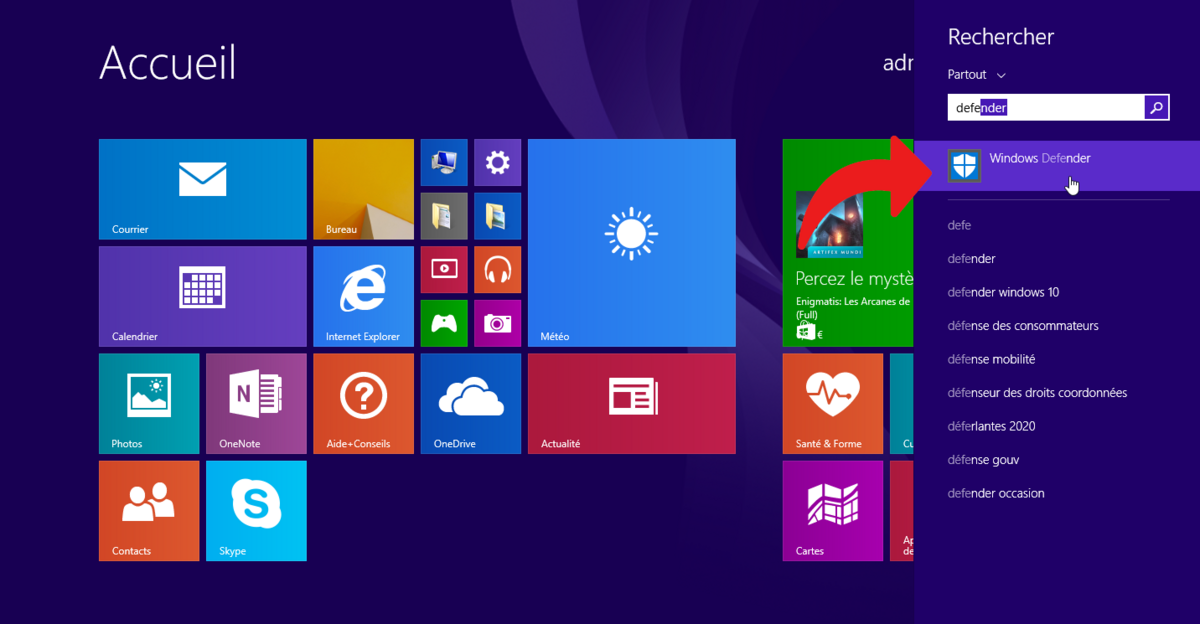Launch the Music headphones tile
The image size is (1200, 624).
pyautogui.click(x=497, y=269)
